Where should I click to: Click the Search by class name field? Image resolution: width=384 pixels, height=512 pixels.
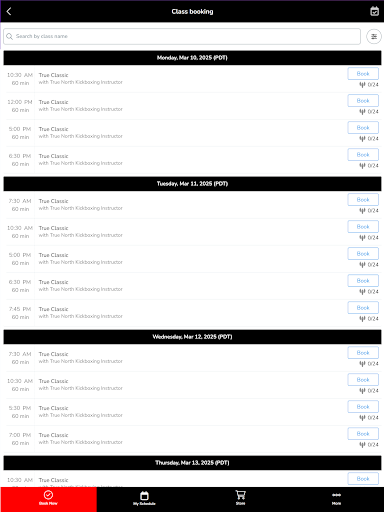pos(182,36)
